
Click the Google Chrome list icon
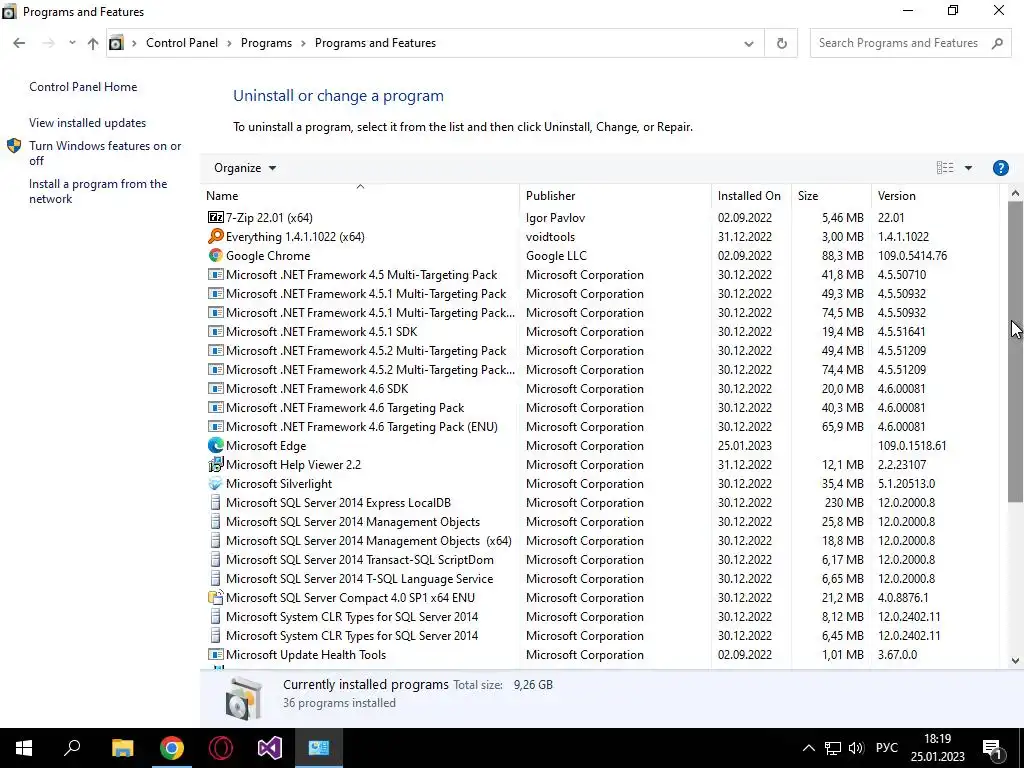point(216,255)
